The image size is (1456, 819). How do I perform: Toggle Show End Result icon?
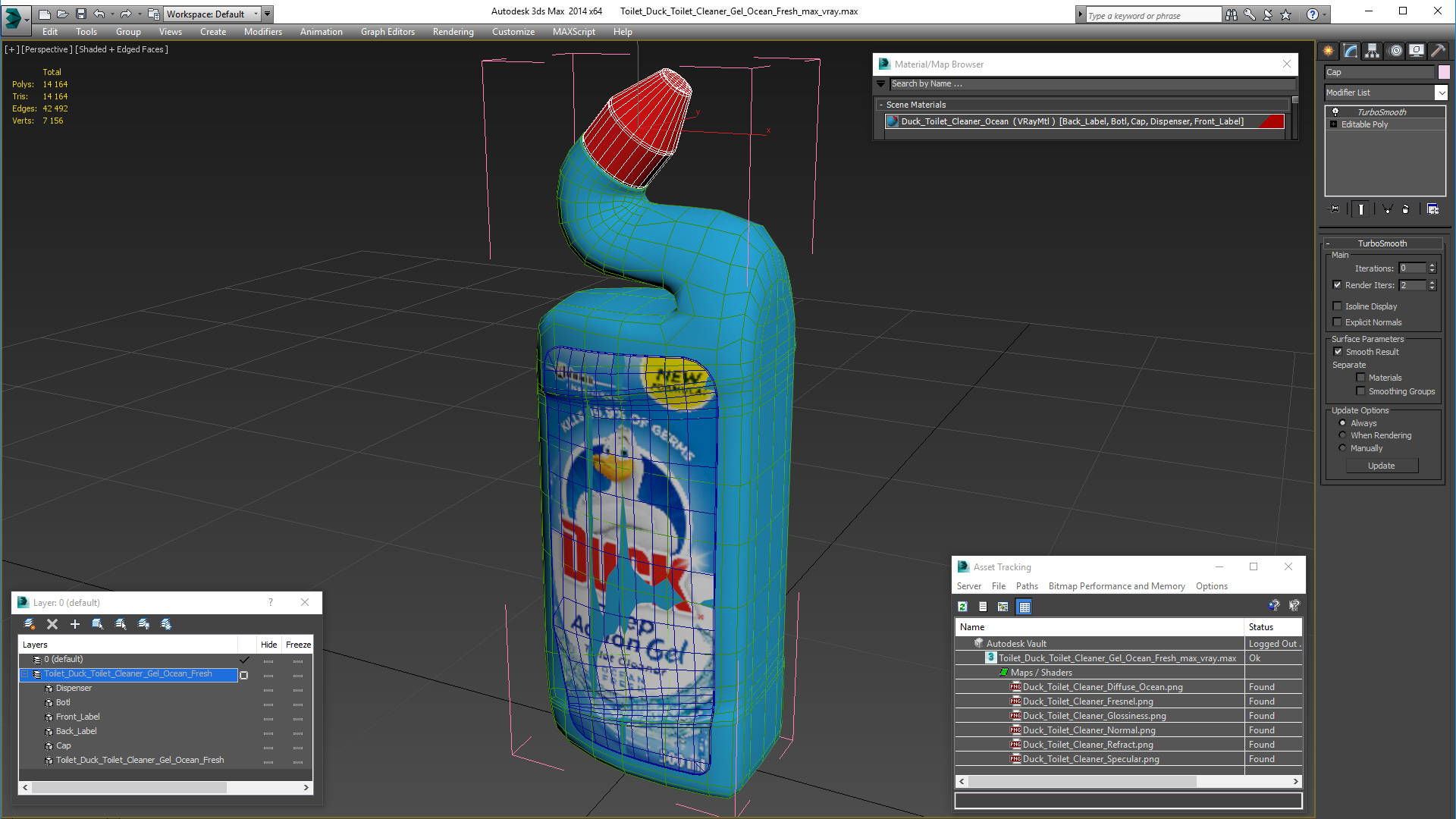coord(1361,209)
